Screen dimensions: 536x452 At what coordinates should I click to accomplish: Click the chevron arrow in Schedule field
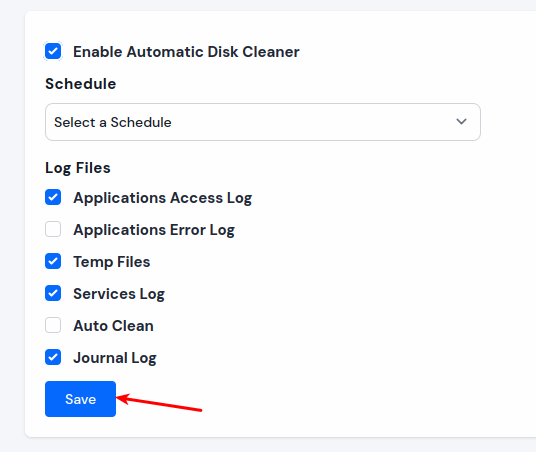pyautogui.click(x=461, y=122)
